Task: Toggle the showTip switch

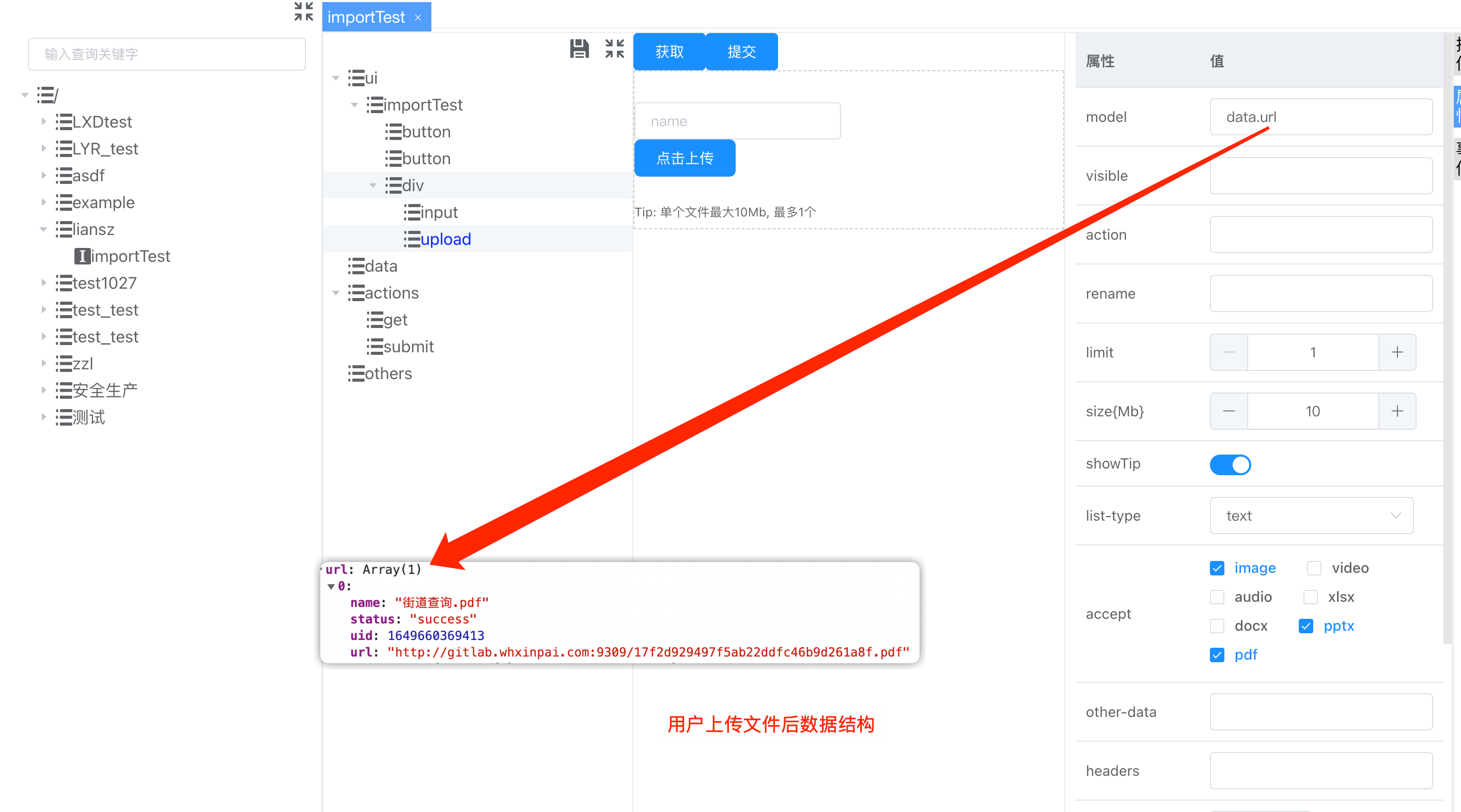Action: coord(1230,464)
